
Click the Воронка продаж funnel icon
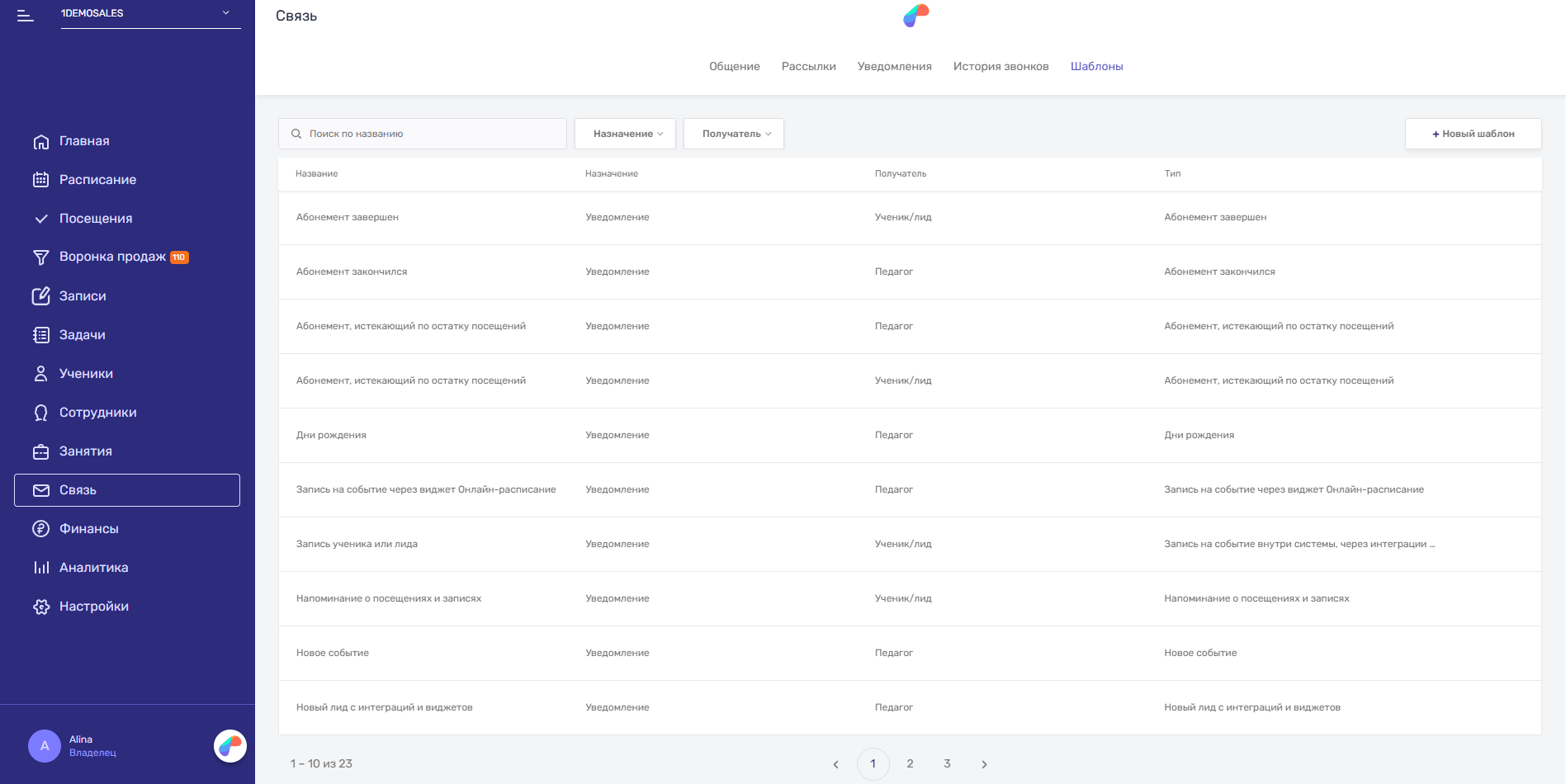tap(41, 257)
